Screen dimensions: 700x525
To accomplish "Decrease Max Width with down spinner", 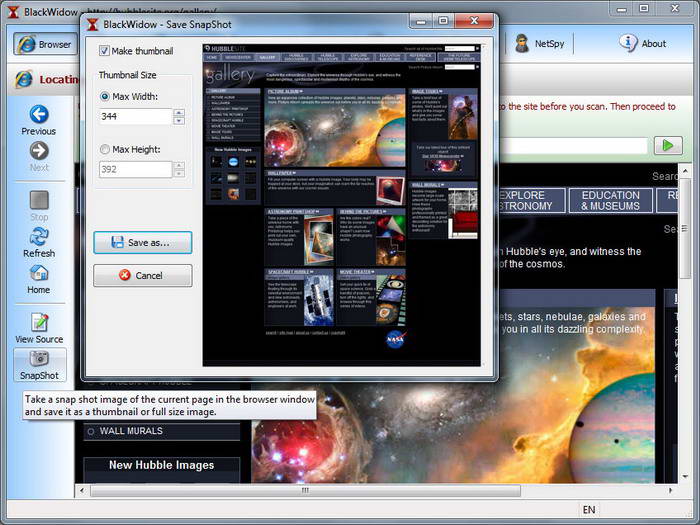I will (x=179, y=121).
